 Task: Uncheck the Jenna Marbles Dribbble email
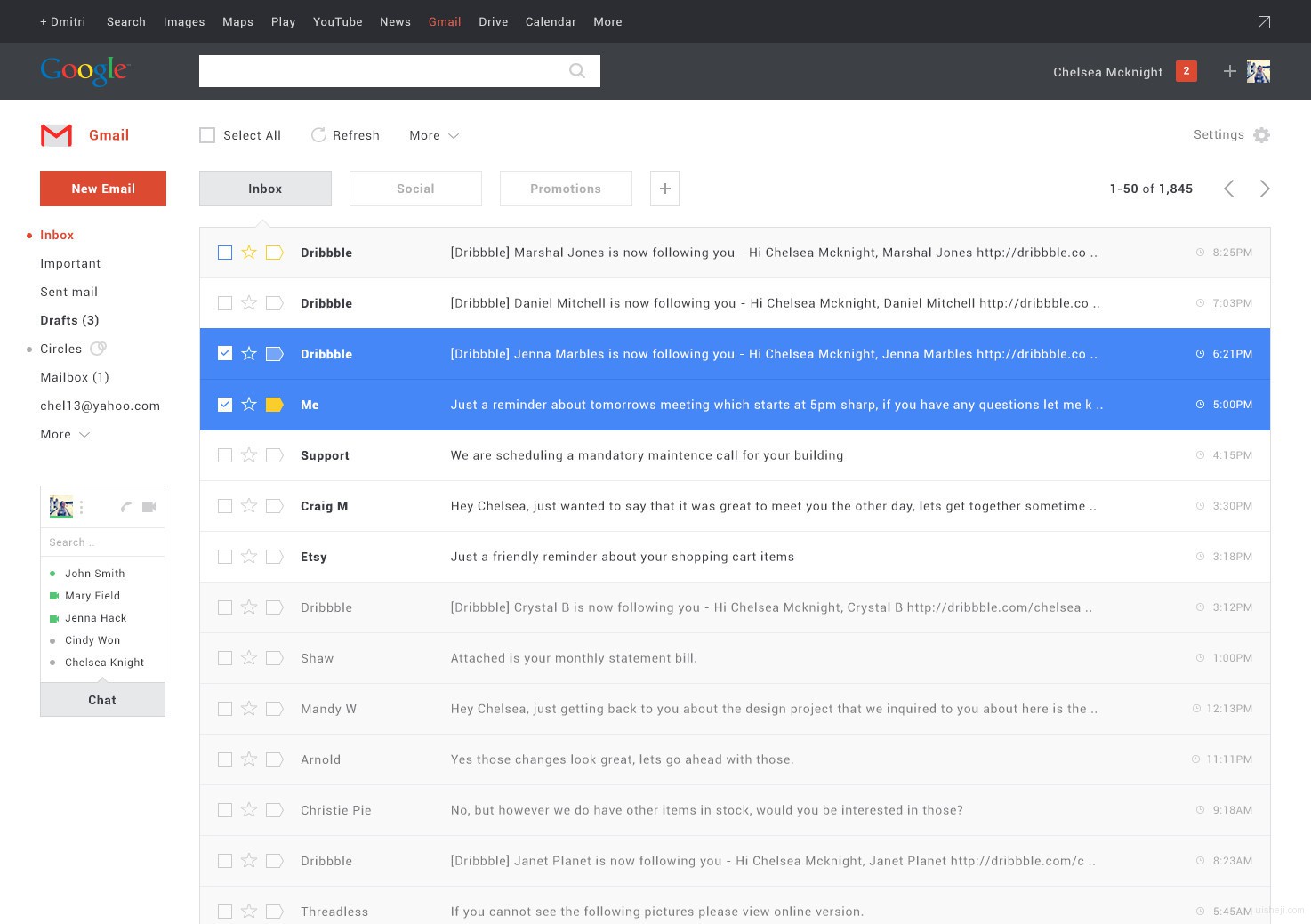pyautogui.click(x=225, y=354)
